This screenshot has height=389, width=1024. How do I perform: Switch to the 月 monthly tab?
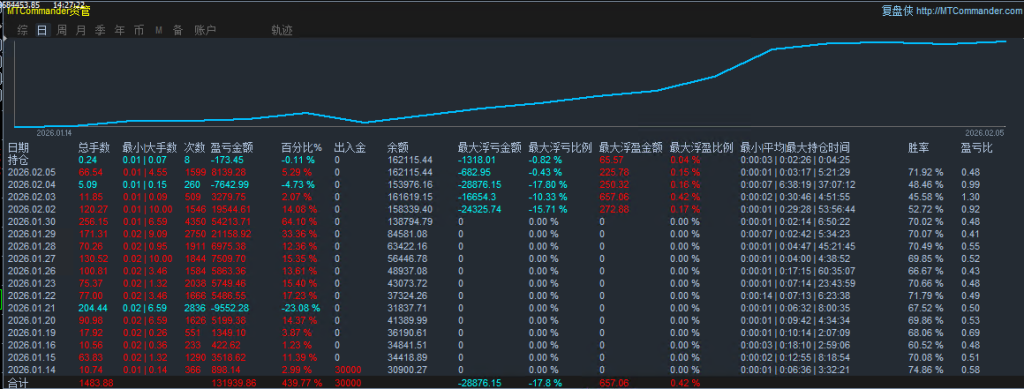coord(80,30)
